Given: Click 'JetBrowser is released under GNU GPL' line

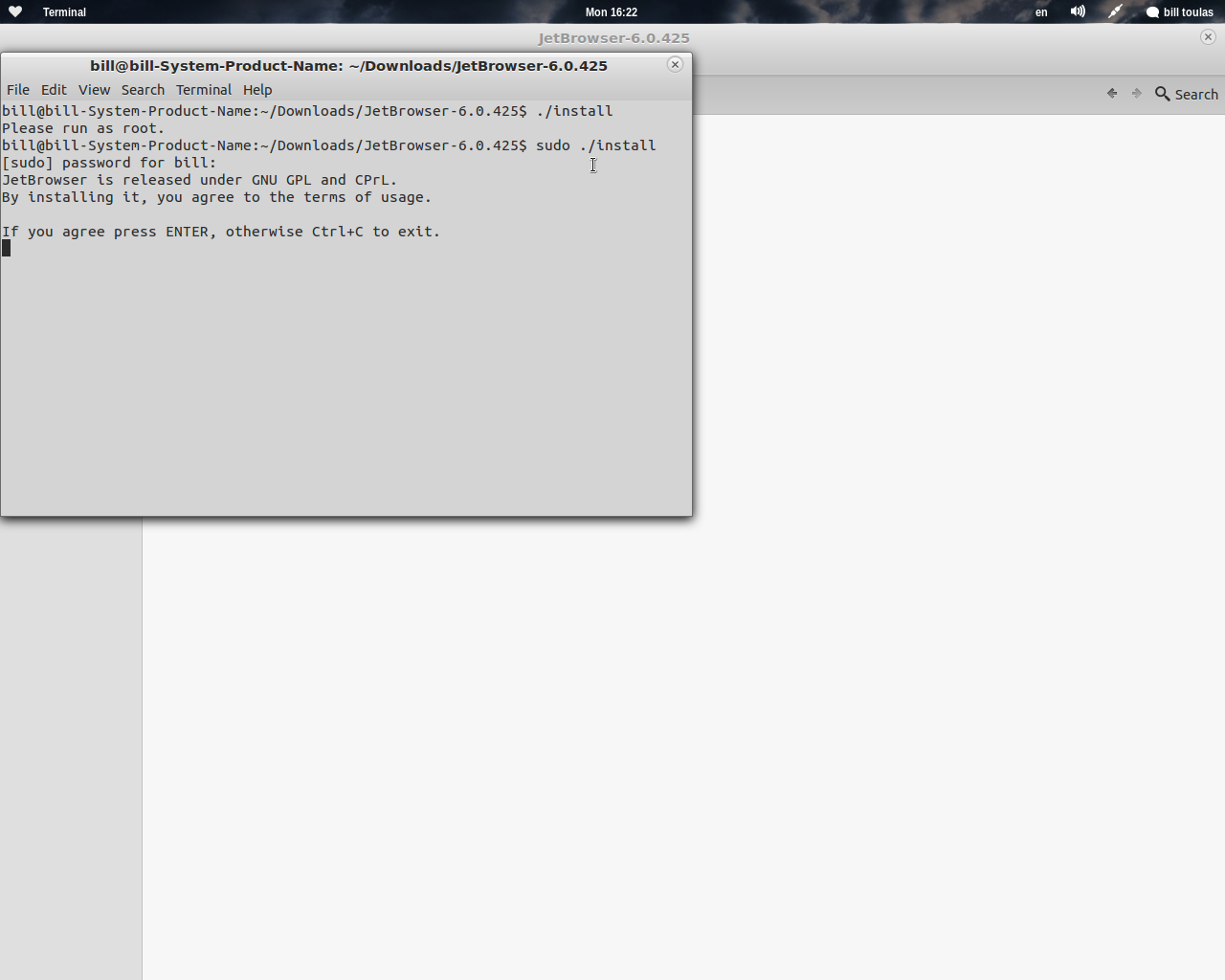Looking at the screenshot, I should (199, 180).
